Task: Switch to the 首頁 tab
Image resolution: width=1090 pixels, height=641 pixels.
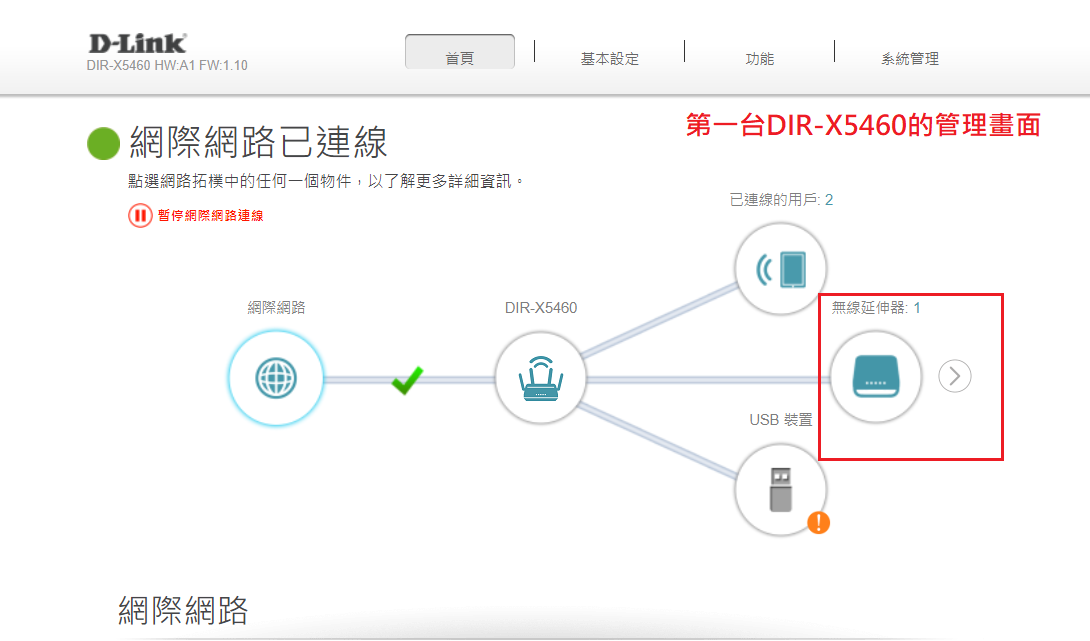Action: [x=460, y=58]
